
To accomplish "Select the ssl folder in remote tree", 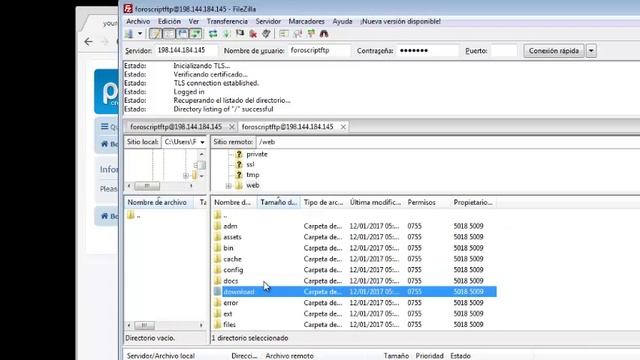I will 250,164.
